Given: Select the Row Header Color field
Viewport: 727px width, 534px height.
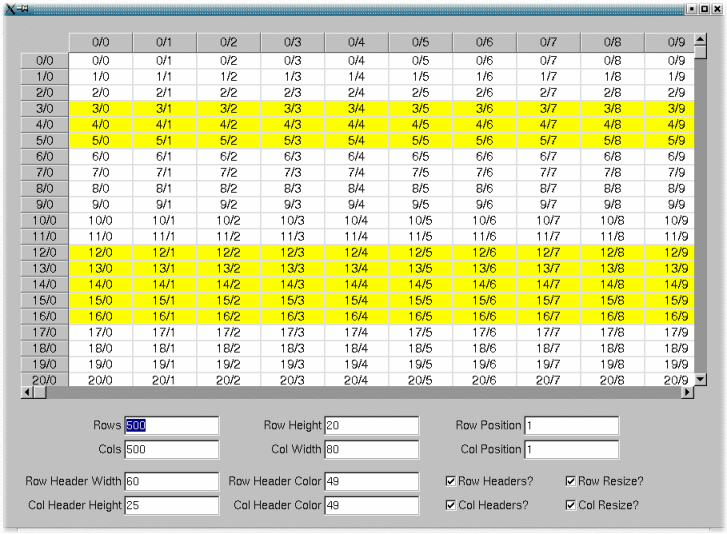Looking at the screenshot, I should pyautogui.click(x=370, y=481).
